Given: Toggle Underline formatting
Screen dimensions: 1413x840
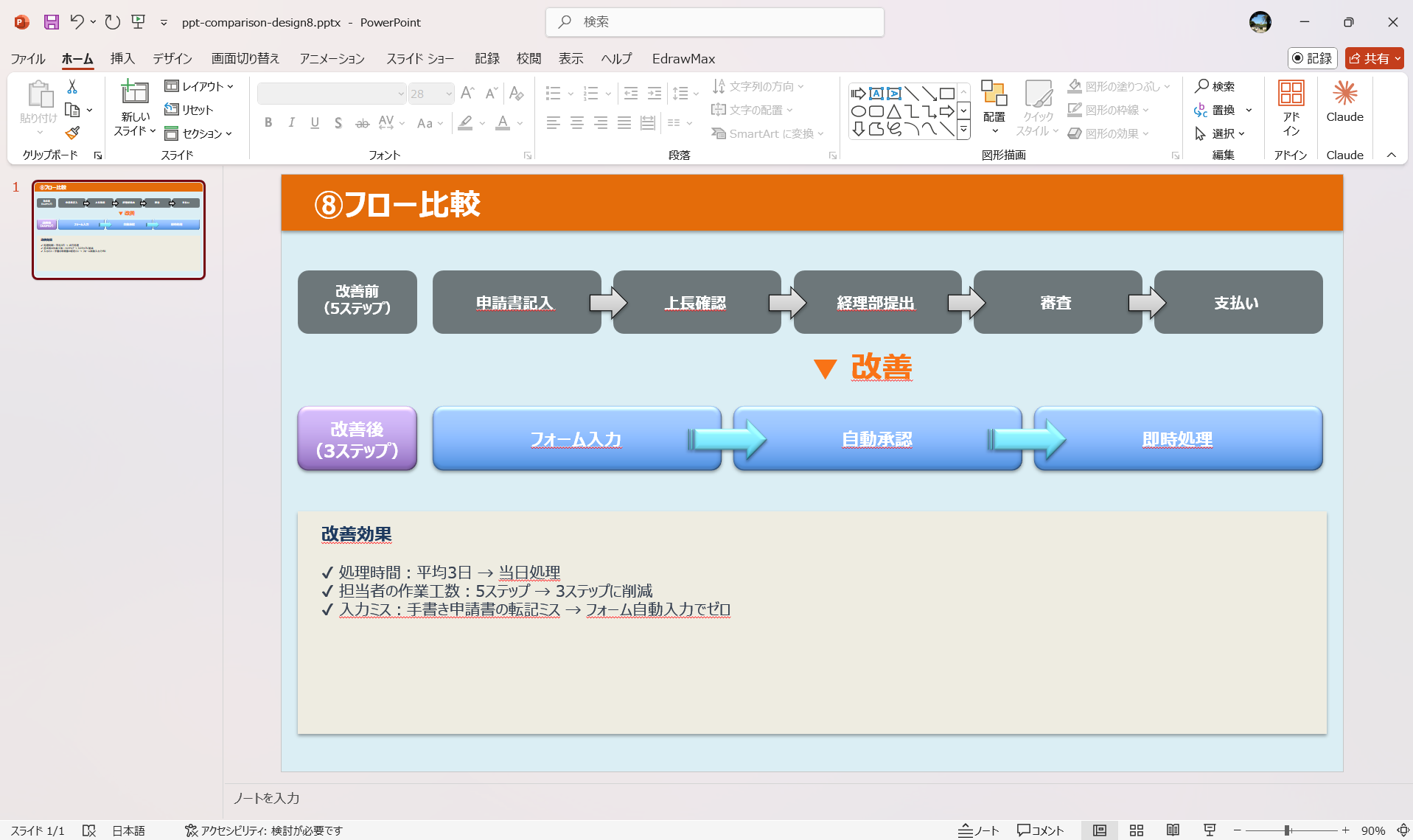Looking at the screenshot, I should click(315, 123).
